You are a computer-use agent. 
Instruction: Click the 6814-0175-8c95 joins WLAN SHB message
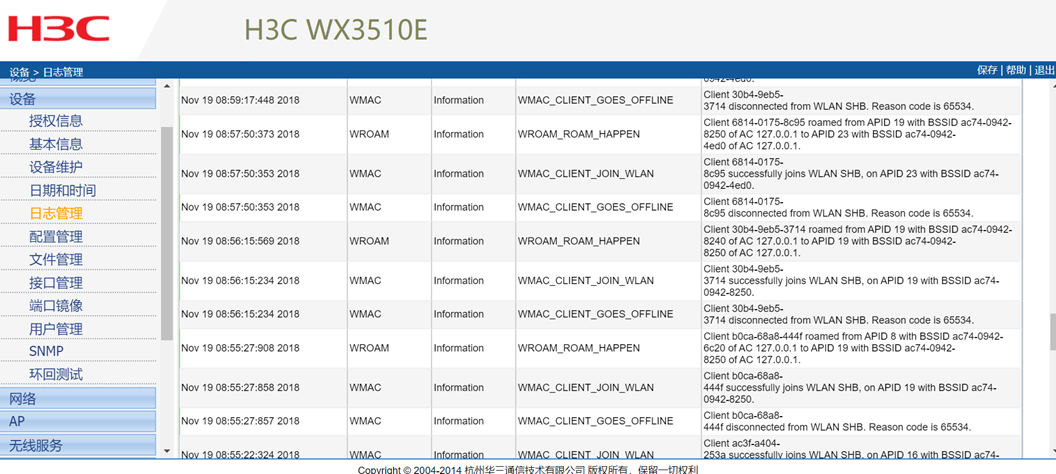pos(851,174)
